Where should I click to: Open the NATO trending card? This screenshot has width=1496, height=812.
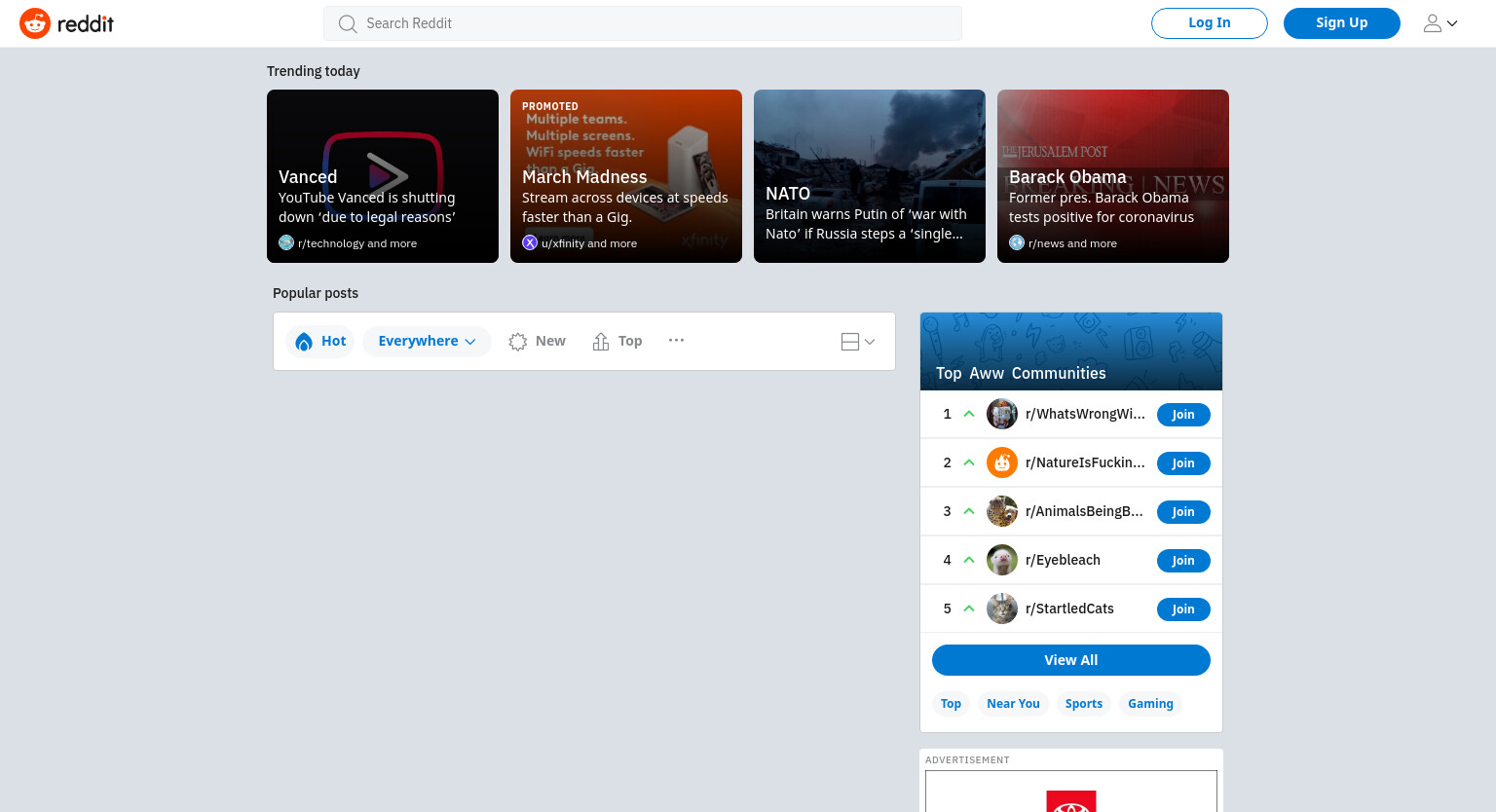click(x=870, y=176)
